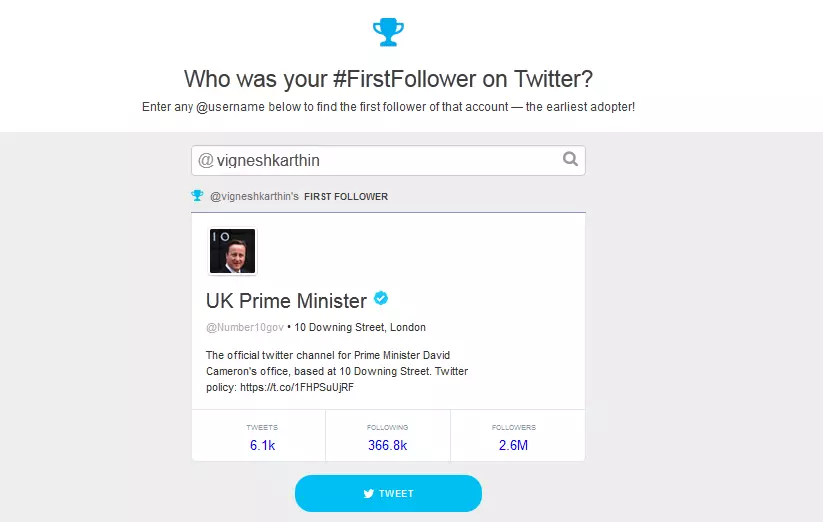Focus the @username search input field
The height and width of the screenshot is (522, 823).
388,161
